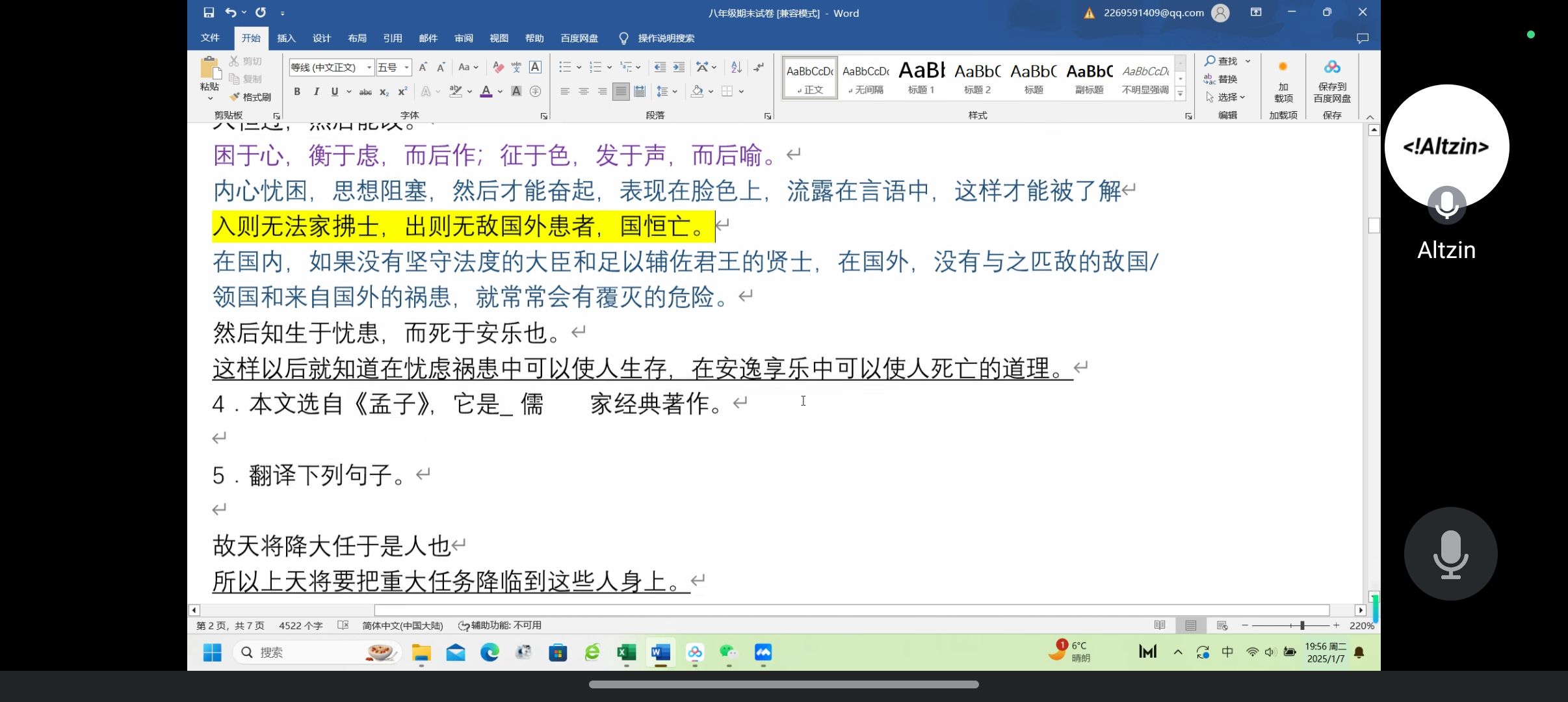Viewport: 1568px width, 702px height.
Task: Expand the font size combo box
Action: pyautogui.click(x=406, y=67)
